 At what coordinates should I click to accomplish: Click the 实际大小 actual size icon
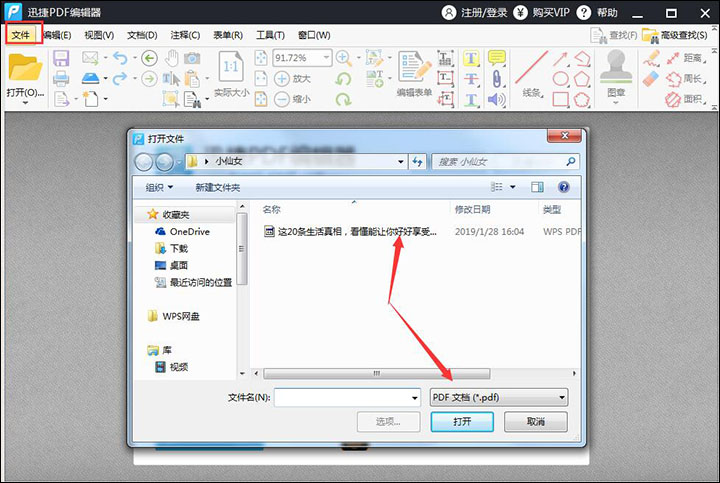230,68
